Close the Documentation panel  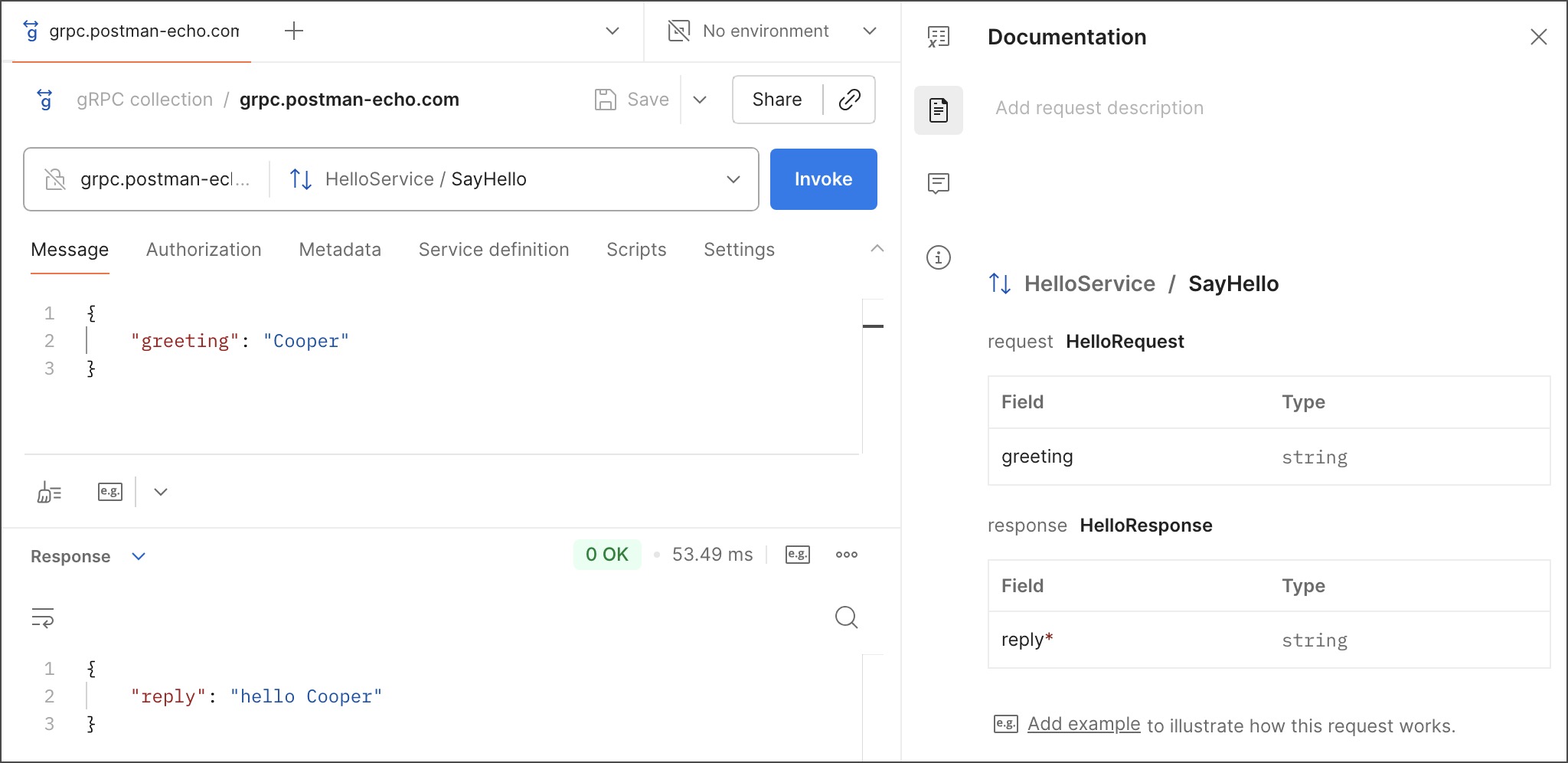tap(1538, 37)
